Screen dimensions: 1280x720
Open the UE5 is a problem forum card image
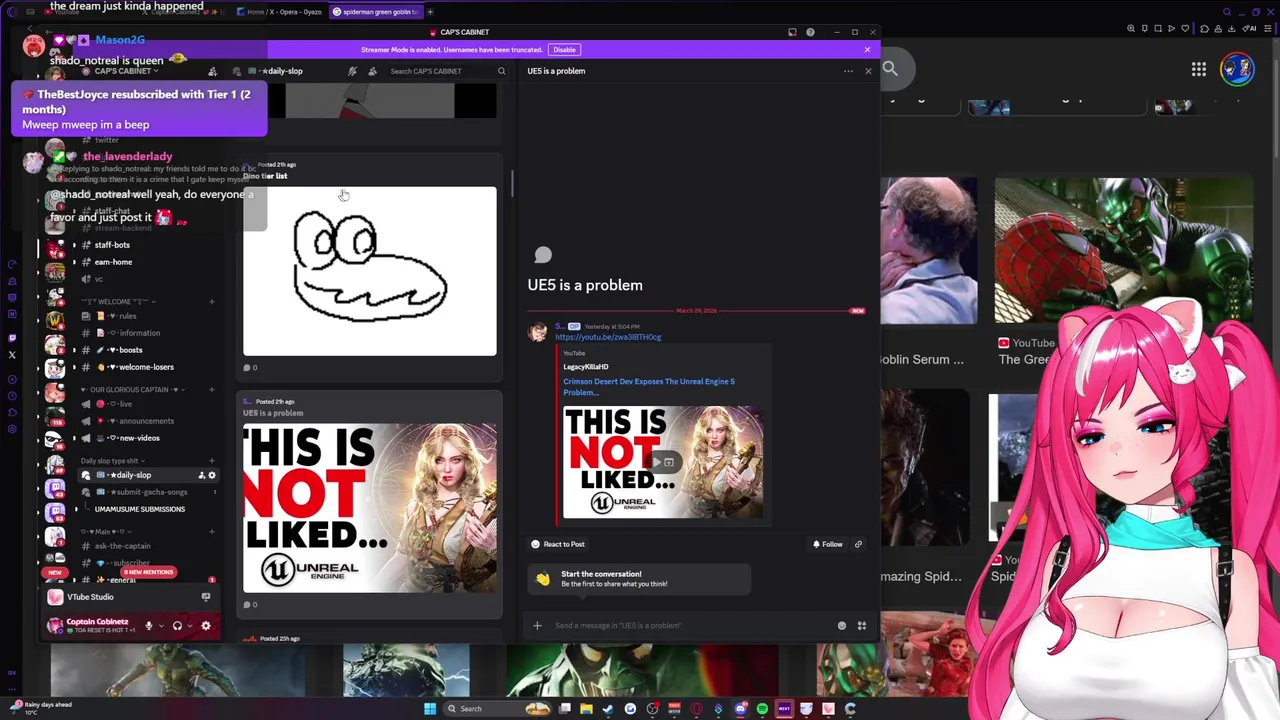(369, 508)
